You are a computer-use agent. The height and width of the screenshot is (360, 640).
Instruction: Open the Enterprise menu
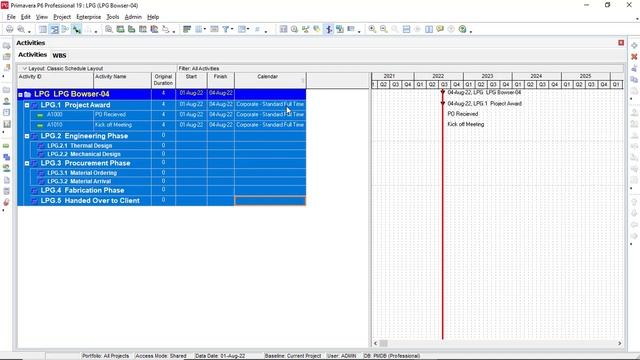(89, 17)
